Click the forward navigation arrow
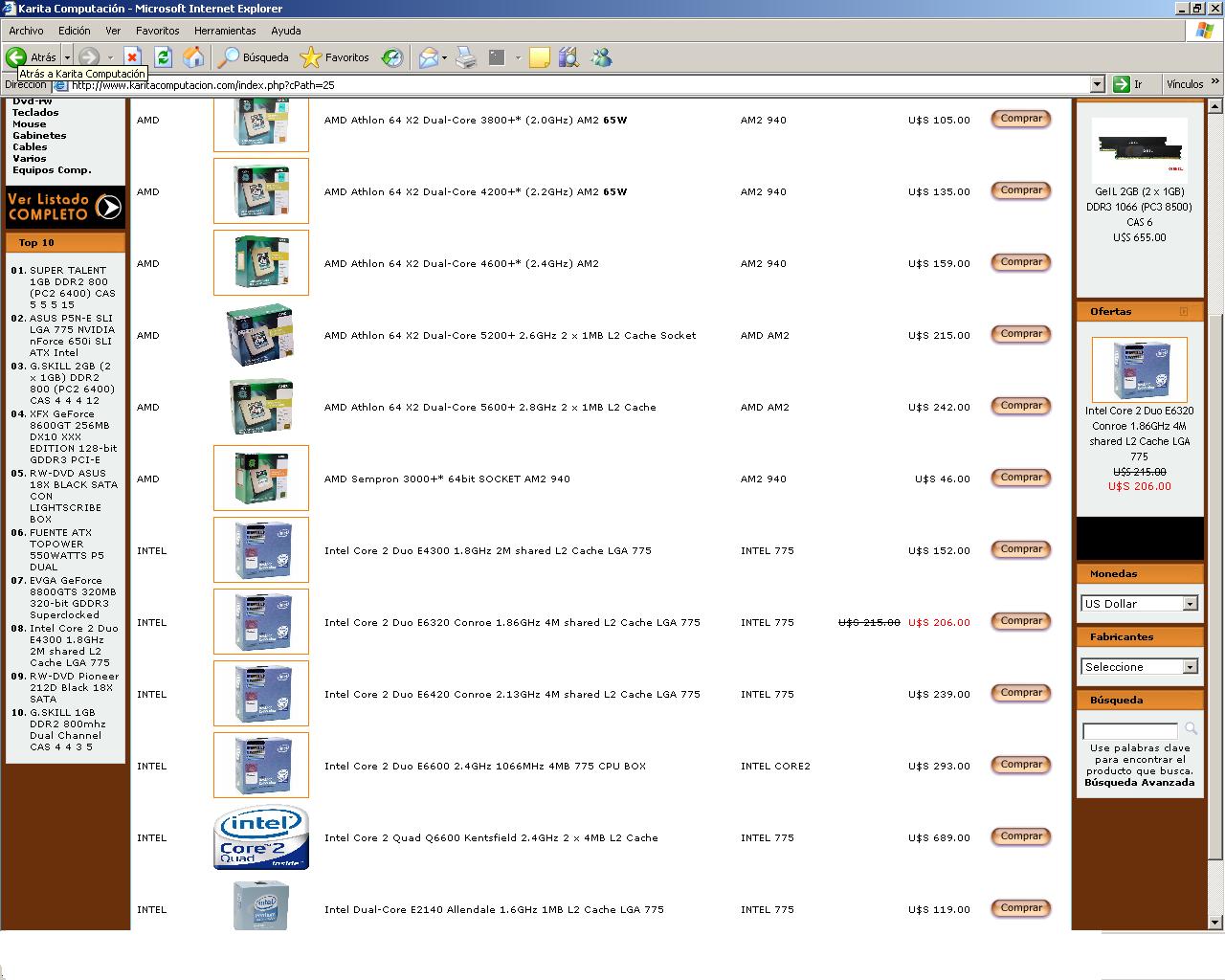This screenshot has width=1225, height=980. [90, 57]
